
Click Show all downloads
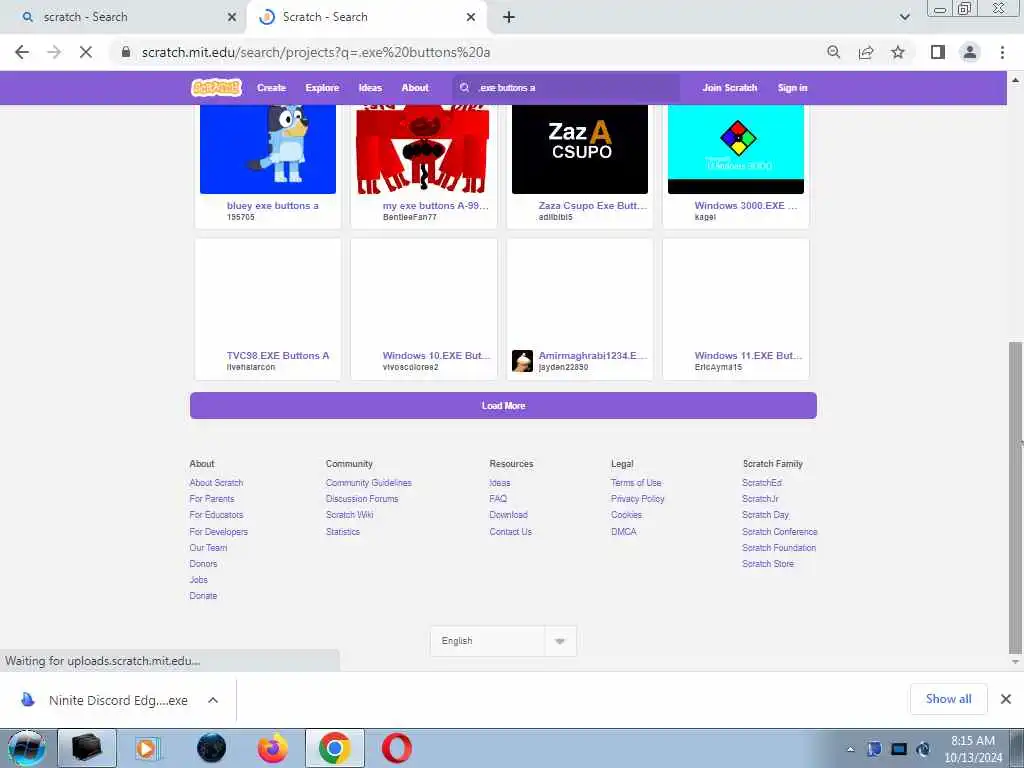coord(948,699)
